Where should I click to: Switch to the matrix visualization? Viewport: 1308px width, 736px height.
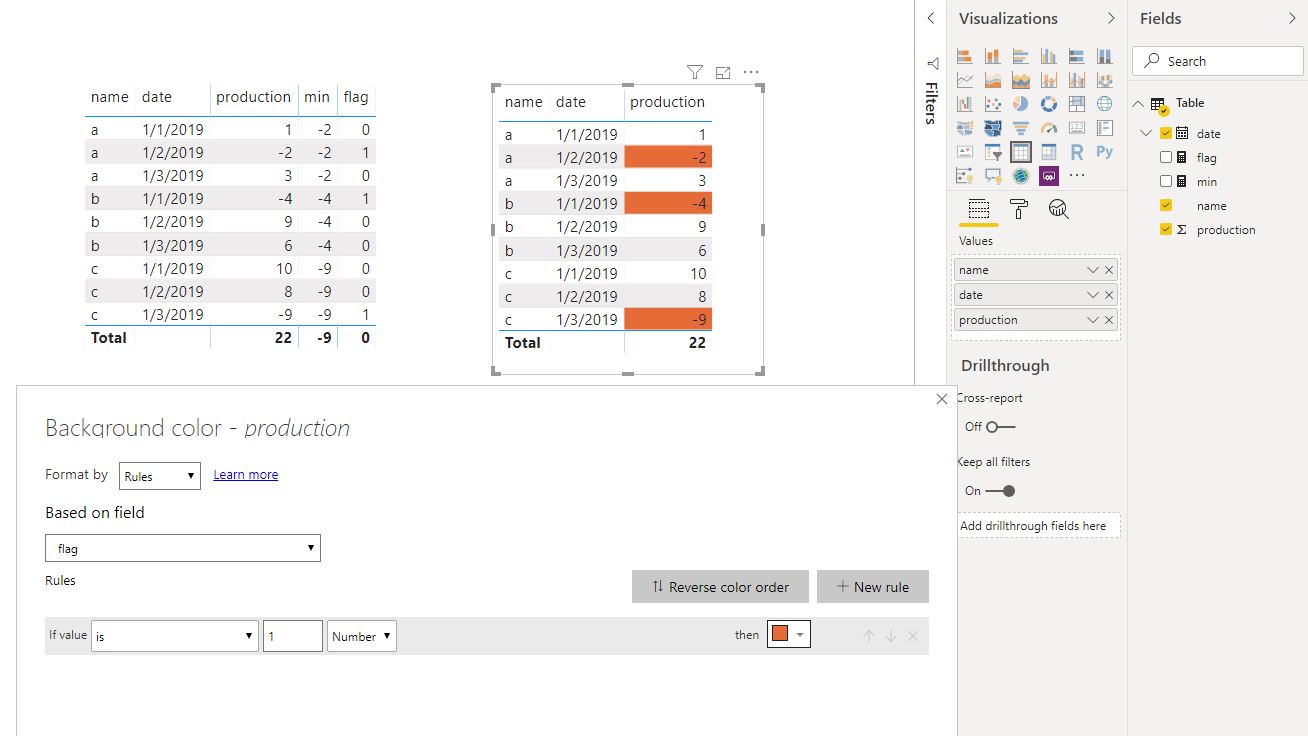click(1049, 152)
